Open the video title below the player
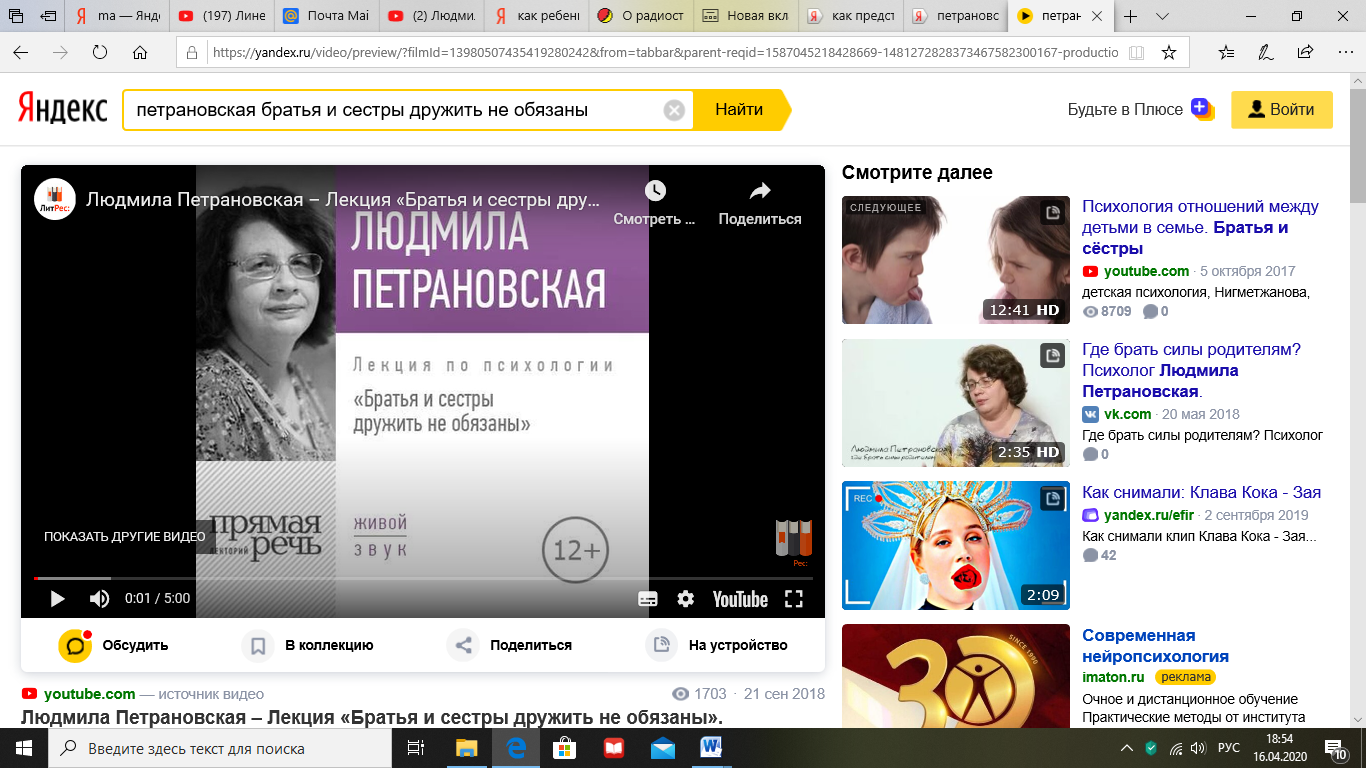The width and height of the screenshot is (1366, 768). point(372,718)
